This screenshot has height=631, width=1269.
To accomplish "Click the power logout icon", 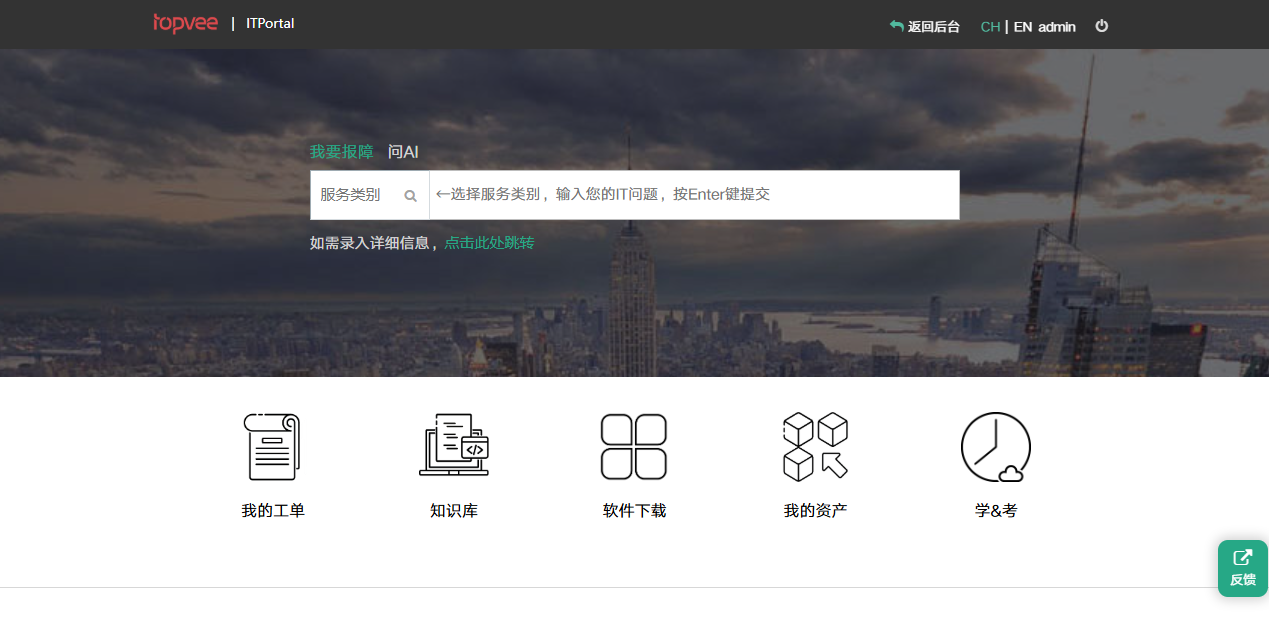I will click(1102, 26).
